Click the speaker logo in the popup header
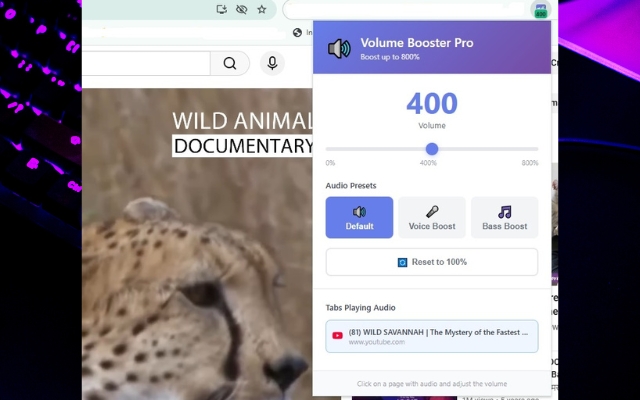 pyautogui.click(x=339, y=49)
